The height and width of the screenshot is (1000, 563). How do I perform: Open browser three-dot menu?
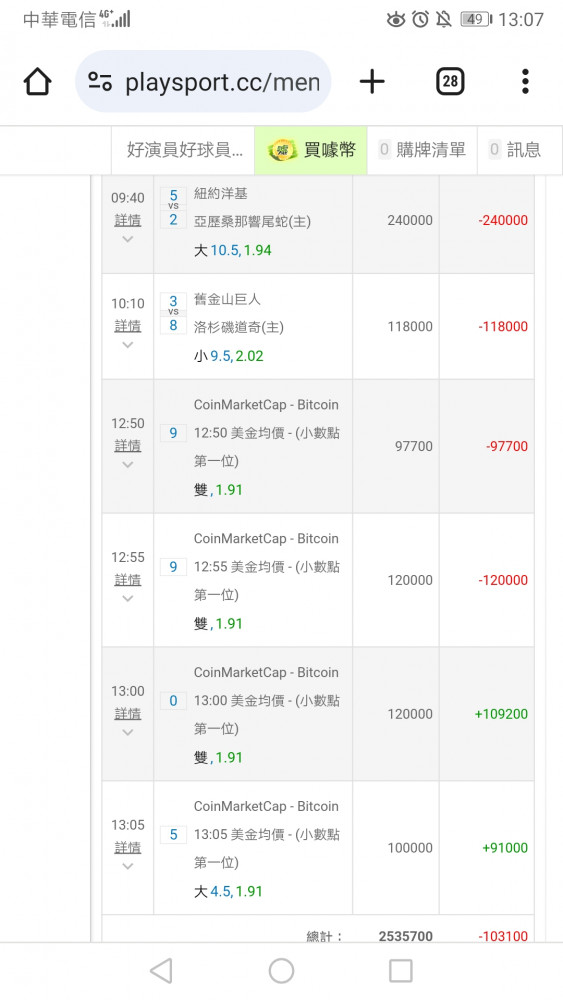[x=525, y=82]
